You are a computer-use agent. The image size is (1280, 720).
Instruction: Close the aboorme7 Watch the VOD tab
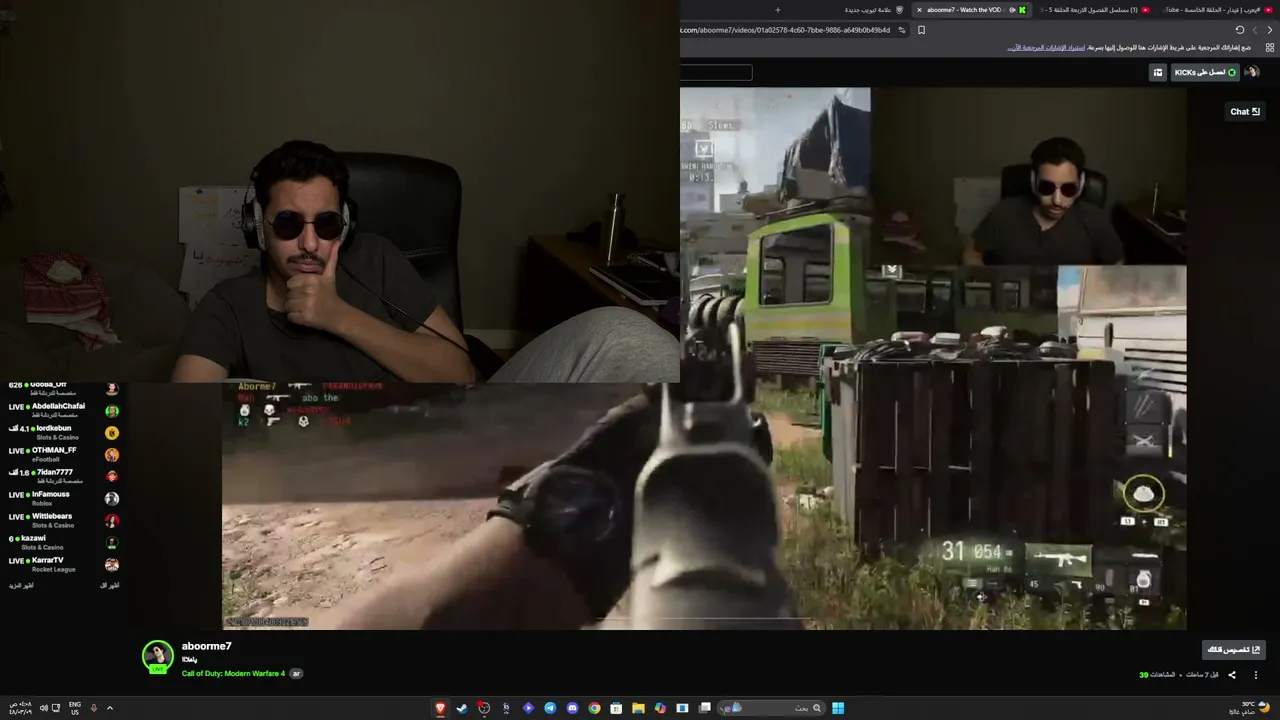[x=919, y=10]
